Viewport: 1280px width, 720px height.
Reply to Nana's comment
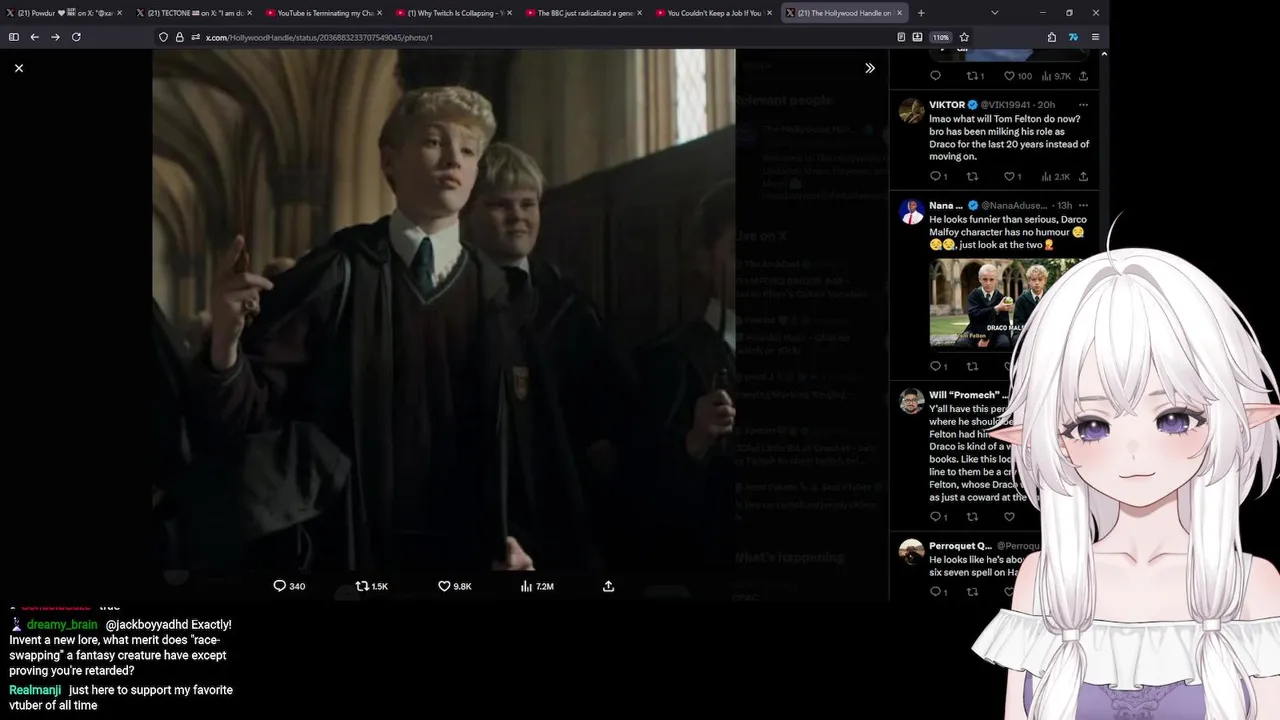(937, 367)
